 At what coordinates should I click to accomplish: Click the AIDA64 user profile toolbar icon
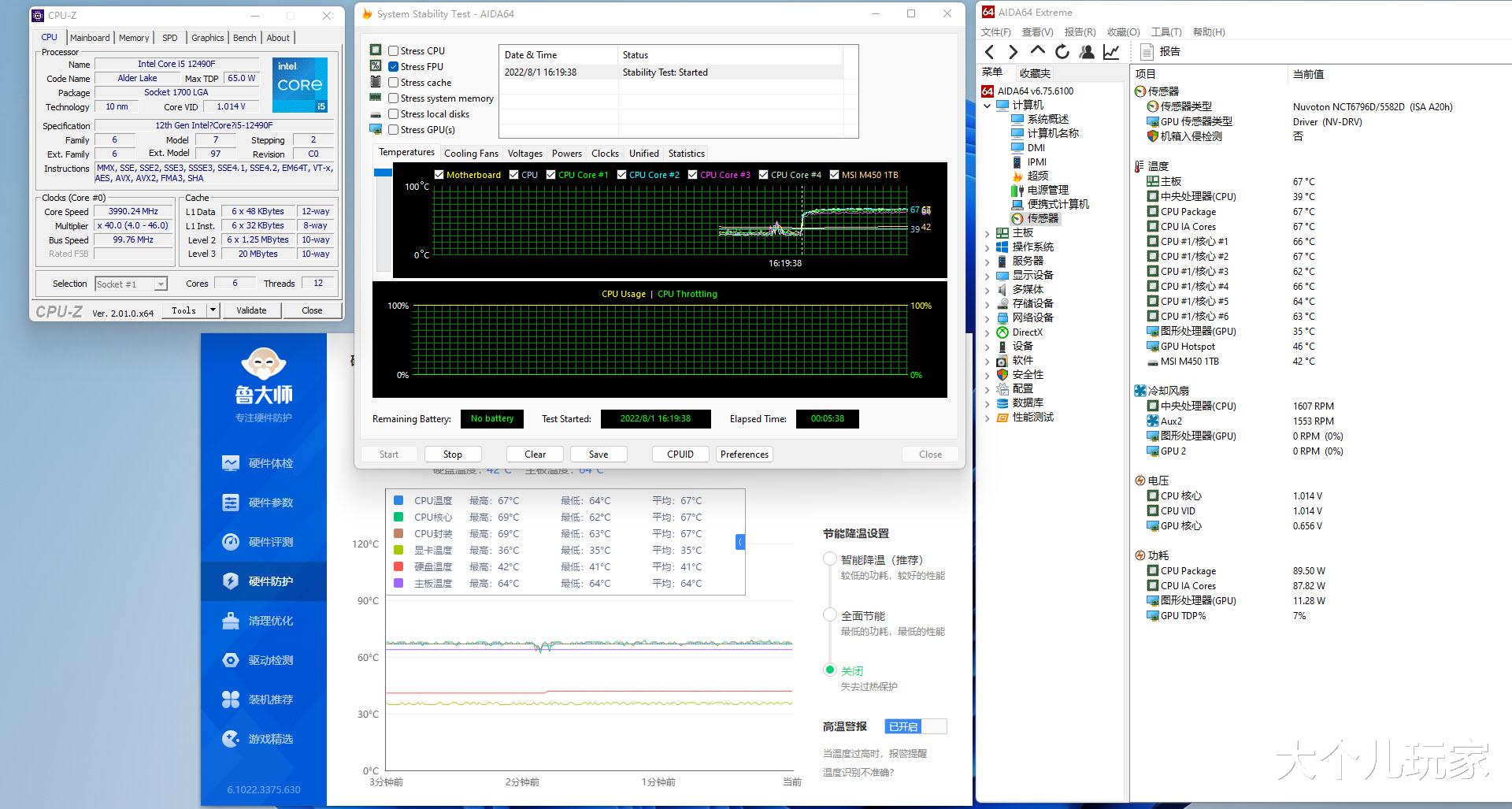point(1087,52)
